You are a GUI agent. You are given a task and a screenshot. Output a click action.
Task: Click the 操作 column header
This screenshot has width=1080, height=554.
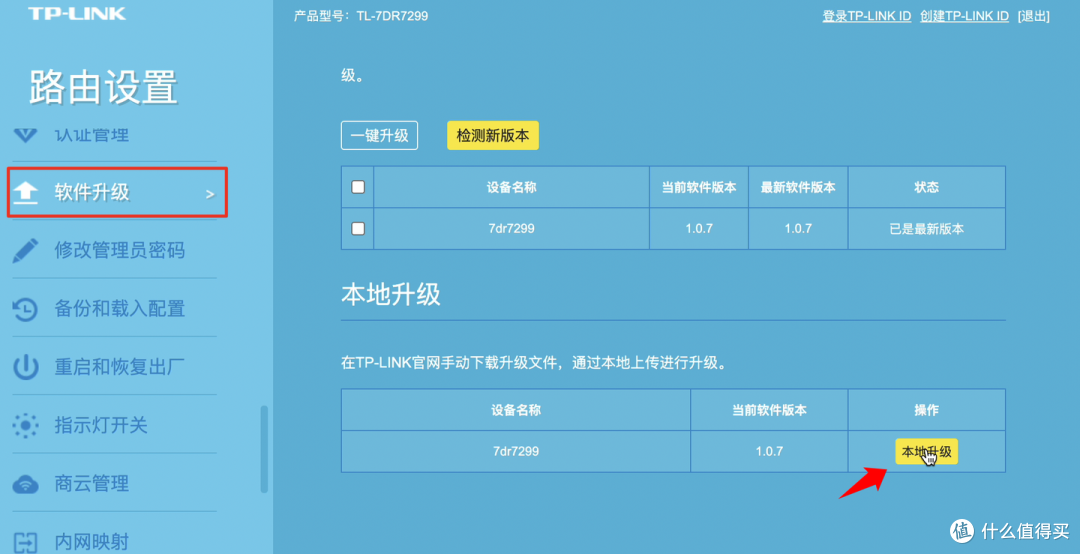coord(926,410)
